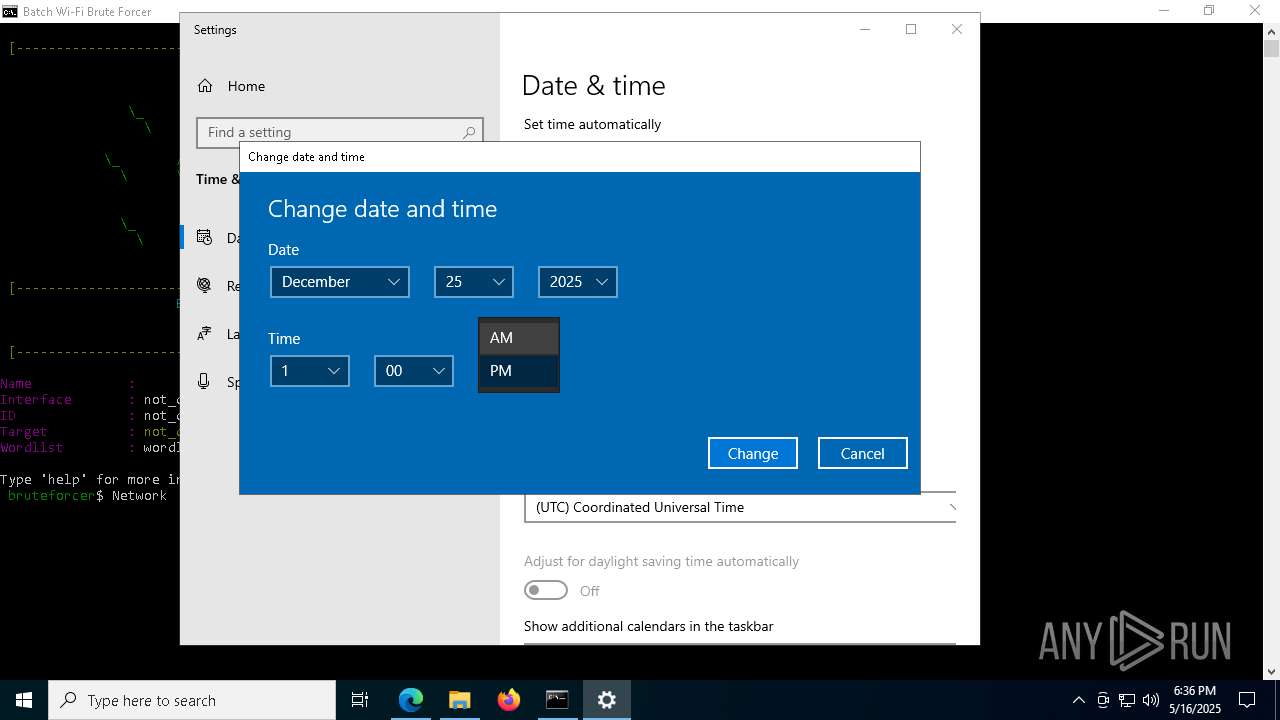Select the Region sidebar icon

point(204,285)
